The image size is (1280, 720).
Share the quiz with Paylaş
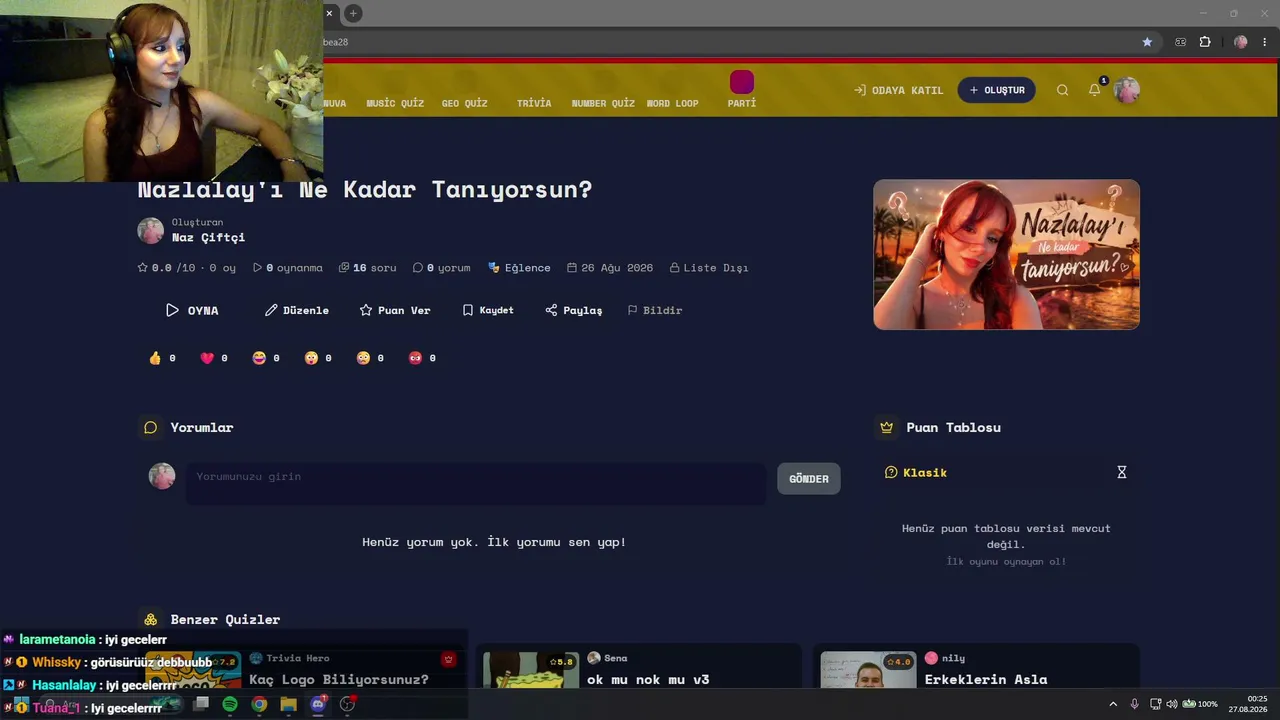[x=574, y=310]
